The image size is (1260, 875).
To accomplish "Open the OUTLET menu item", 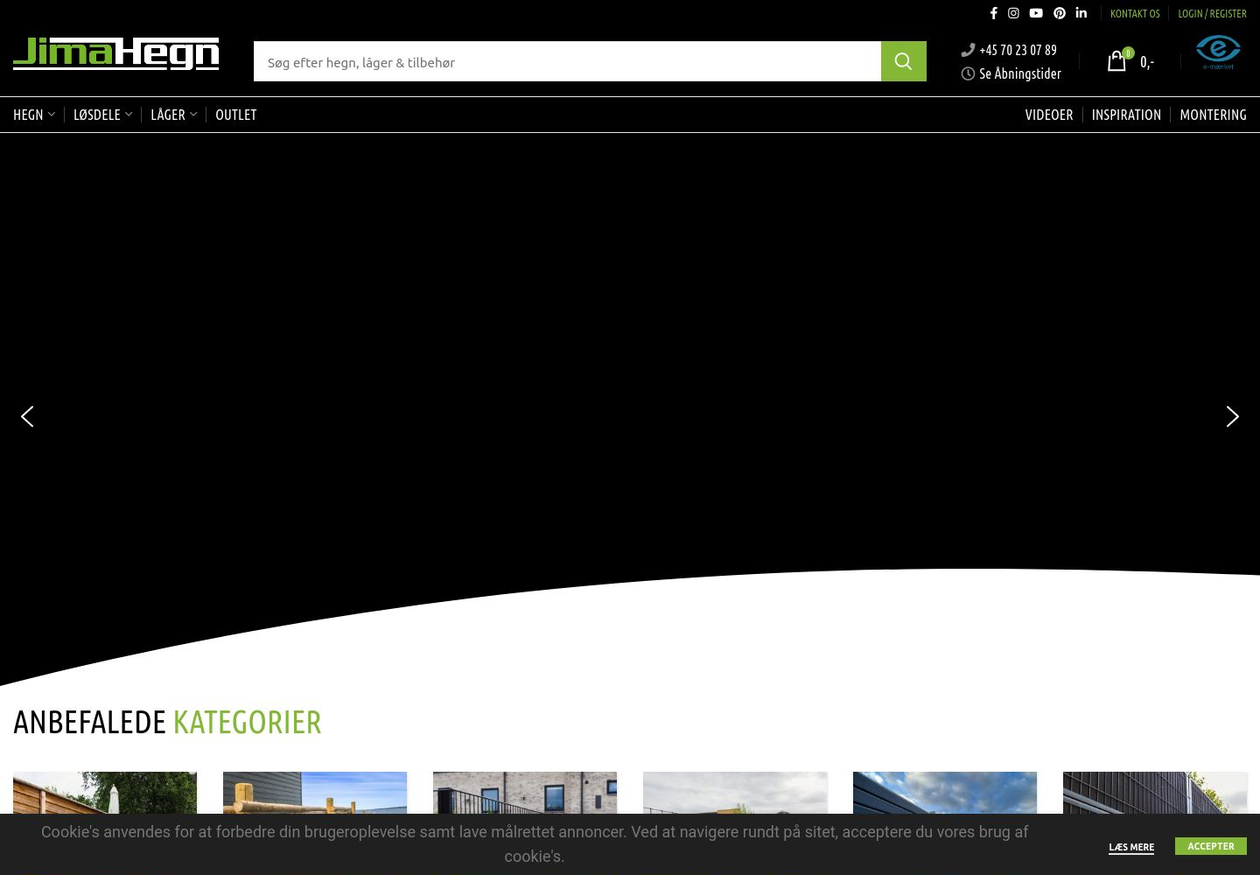I will pyautogui.click(x=236, y=115).
